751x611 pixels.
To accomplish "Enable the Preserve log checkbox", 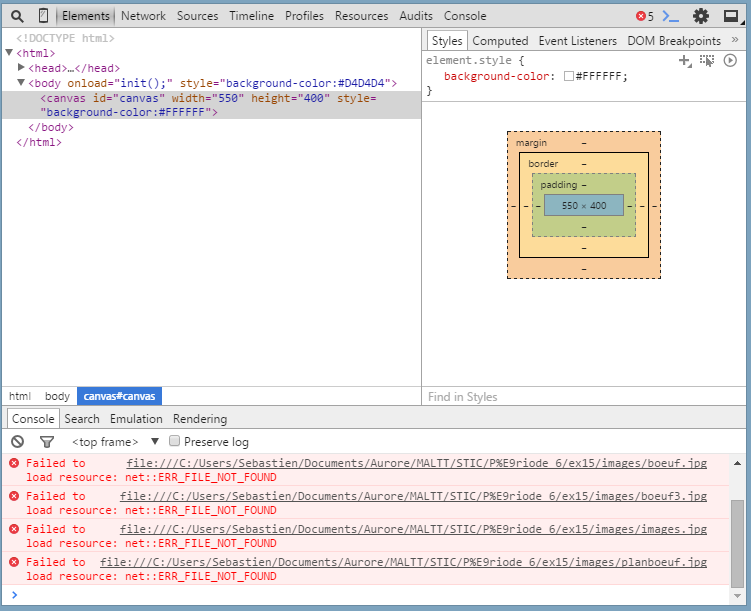I will [x=175, y=441].
